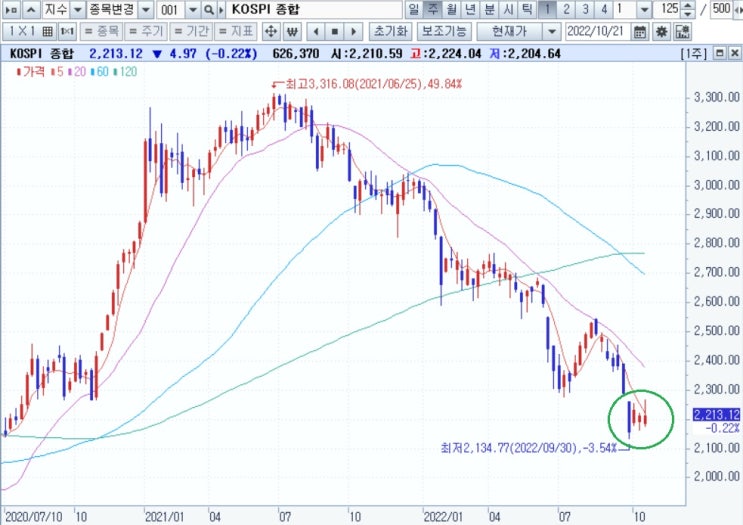The height and width of the screenshot is (525, 743).
Task: Click the 626,370 volume value in header
Action: click(296, 53)
